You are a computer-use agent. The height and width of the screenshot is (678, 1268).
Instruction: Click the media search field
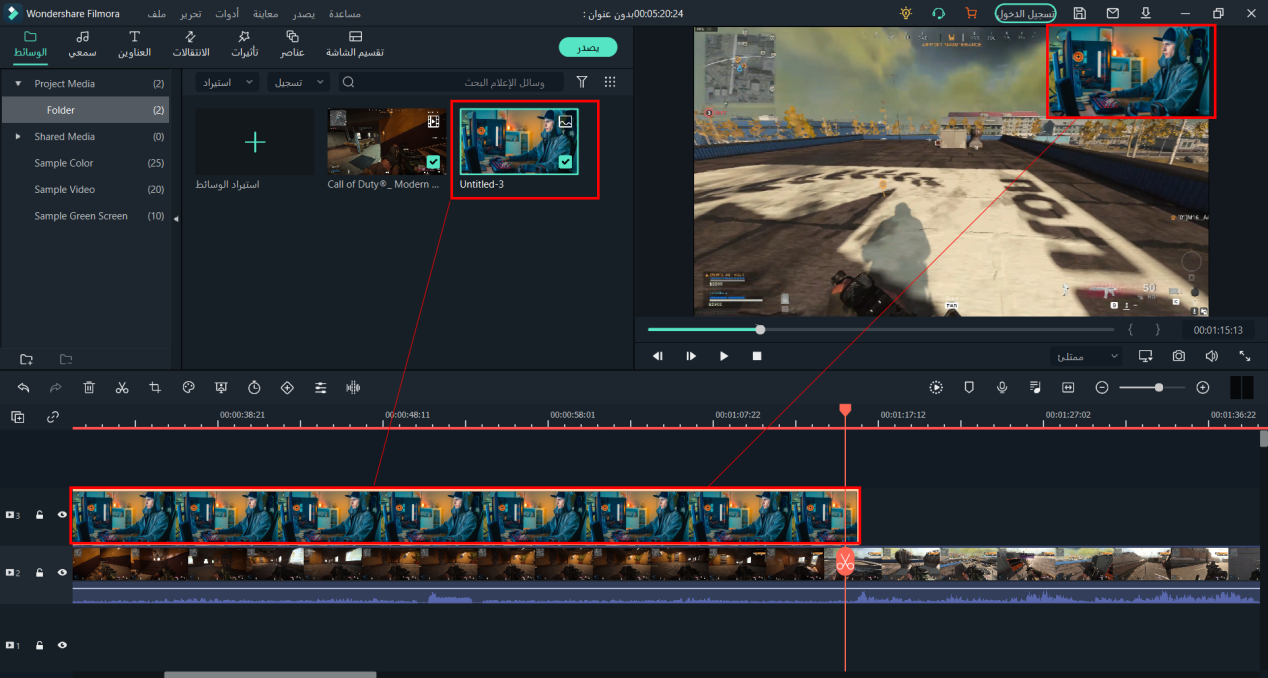tap(450, 82)
